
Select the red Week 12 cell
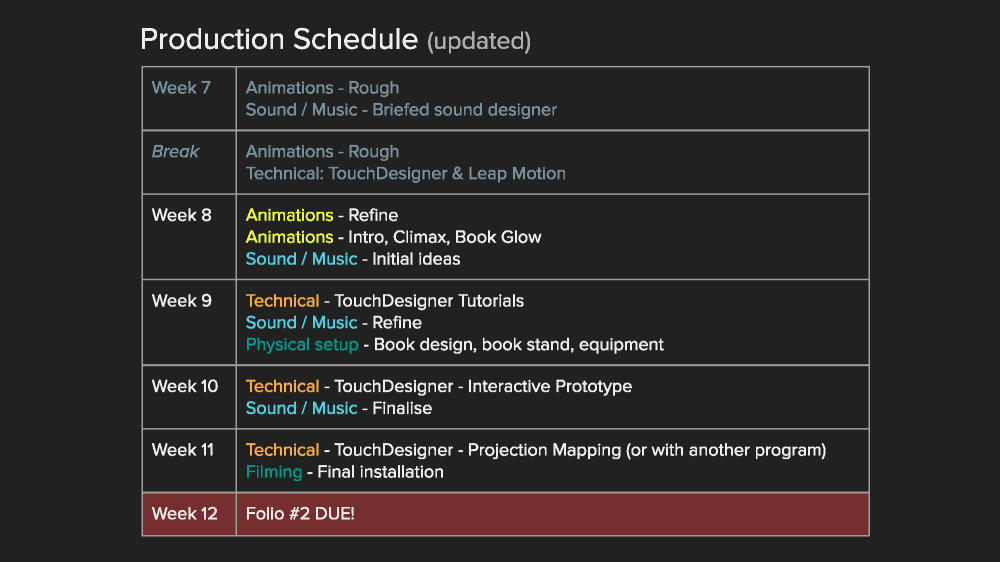tap(189, 514)
